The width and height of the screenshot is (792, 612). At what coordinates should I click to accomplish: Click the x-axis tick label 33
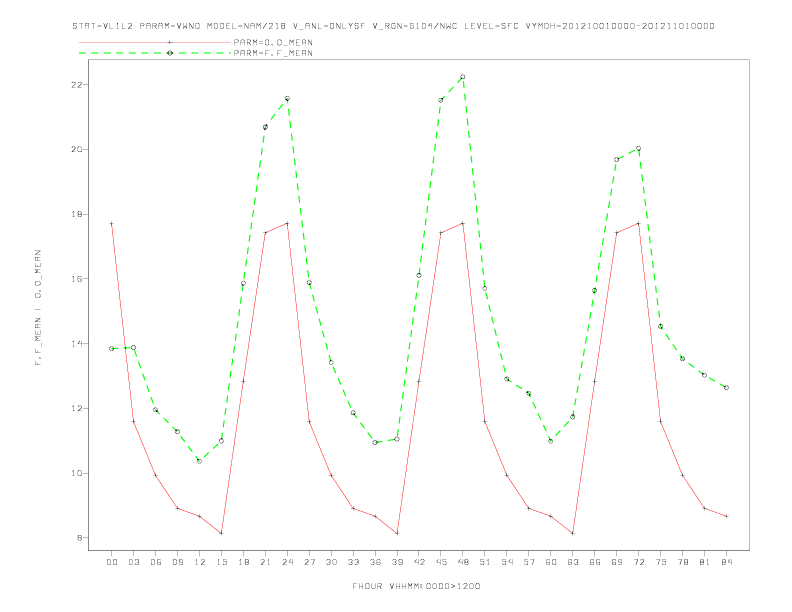click(x=353, y=562)
